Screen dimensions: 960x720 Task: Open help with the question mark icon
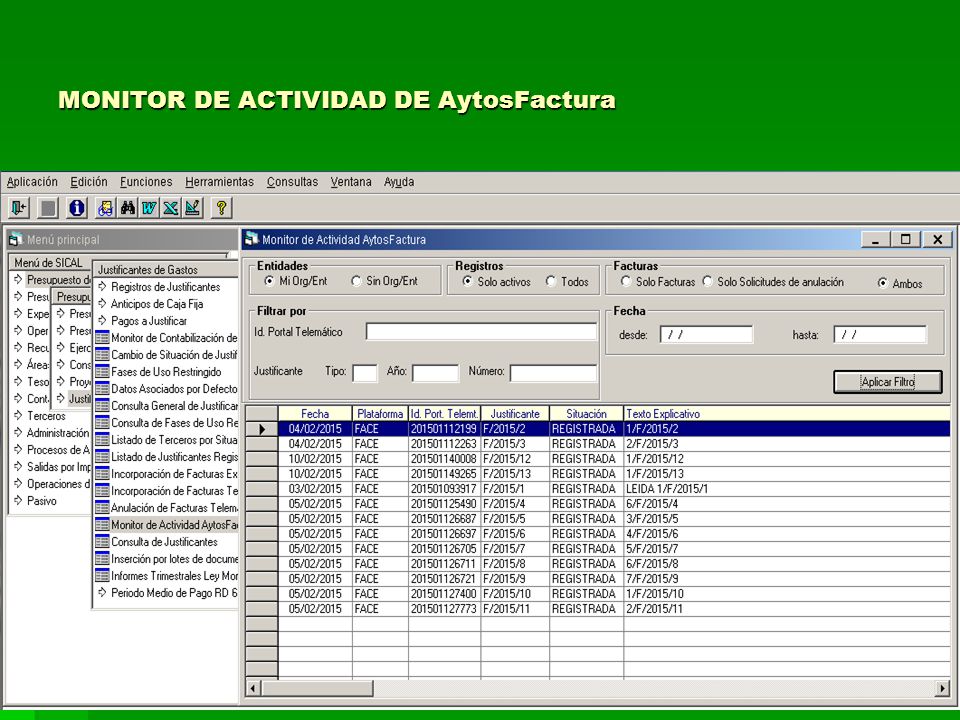[x=221, y=208]
